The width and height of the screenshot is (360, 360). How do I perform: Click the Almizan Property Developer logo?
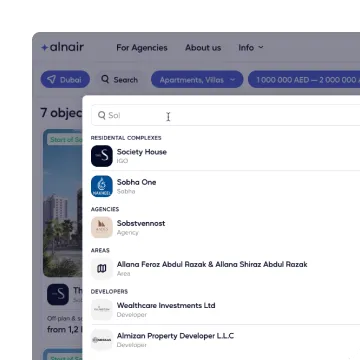pyautogui.click(x=102, y=340)
